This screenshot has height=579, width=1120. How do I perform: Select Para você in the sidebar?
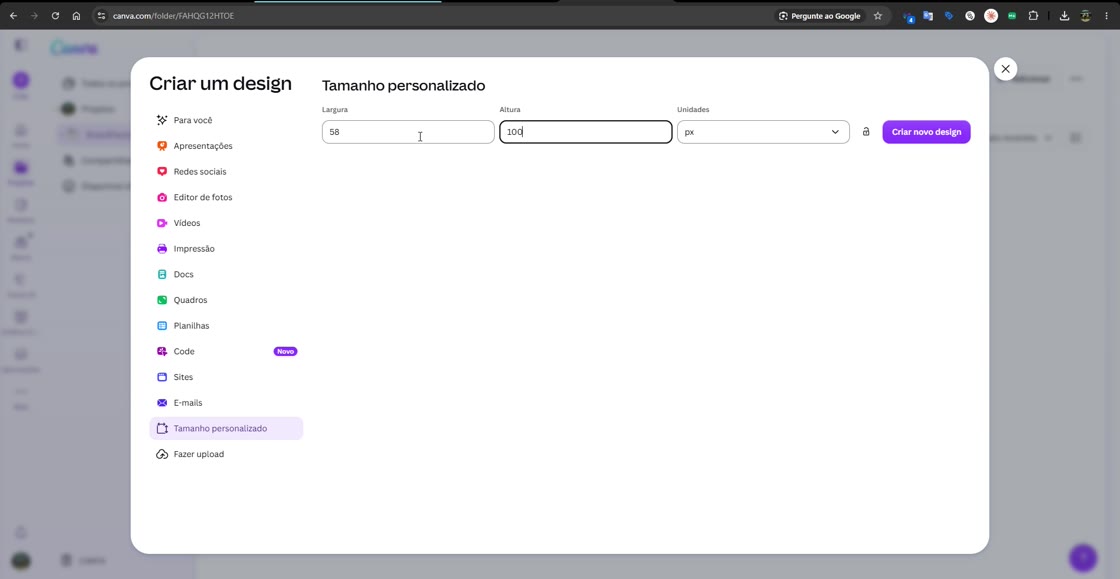tap(193, 120)
